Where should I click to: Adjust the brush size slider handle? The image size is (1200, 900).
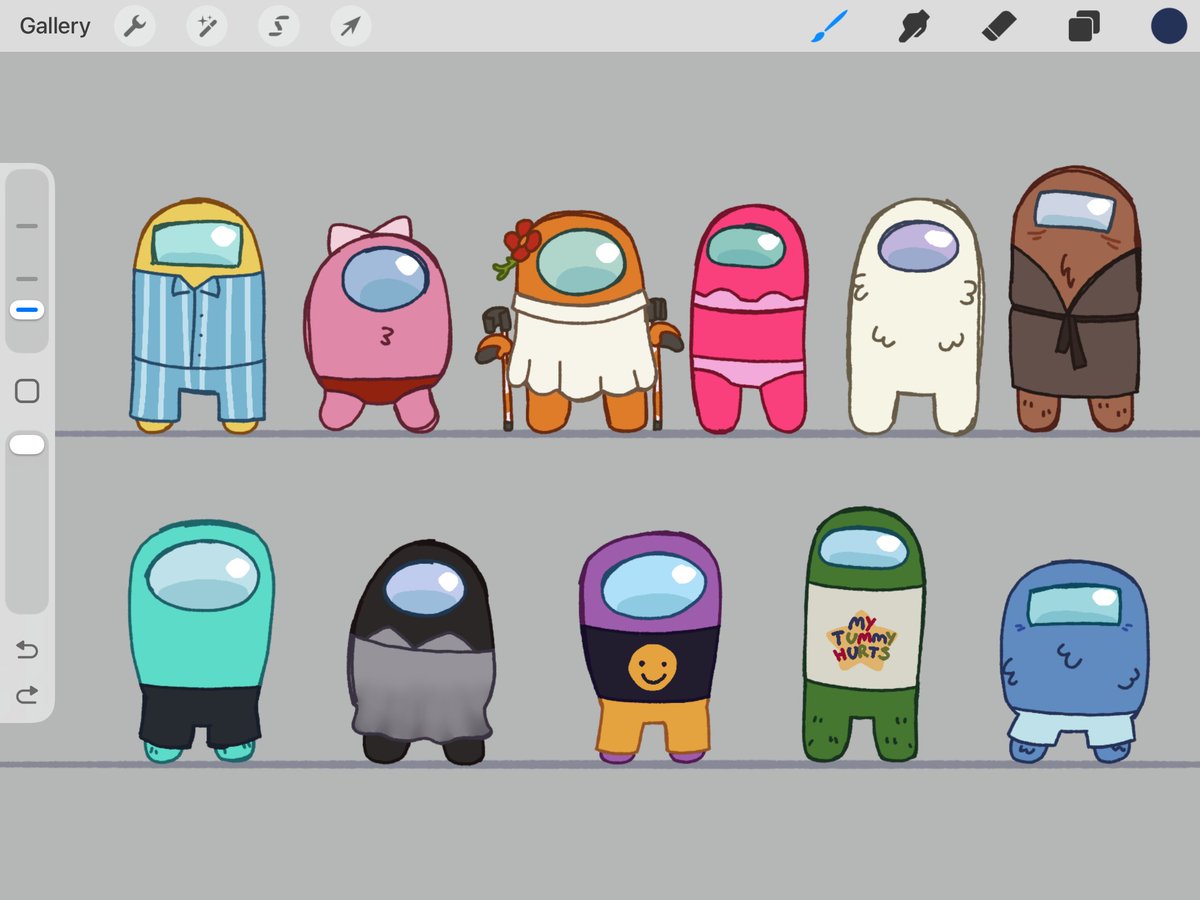[27, 310]
